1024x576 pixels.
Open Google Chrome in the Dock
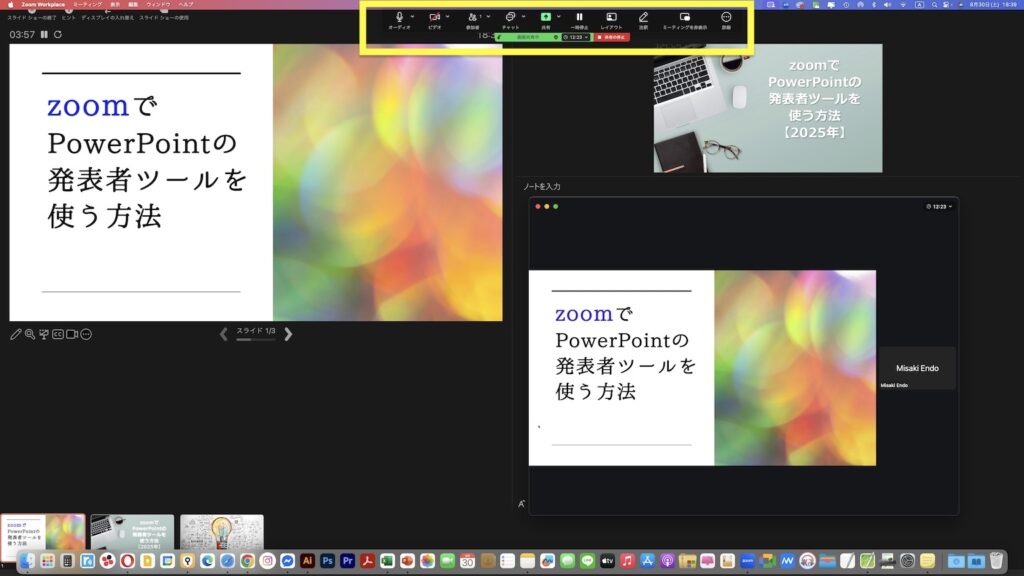[247, 560]
